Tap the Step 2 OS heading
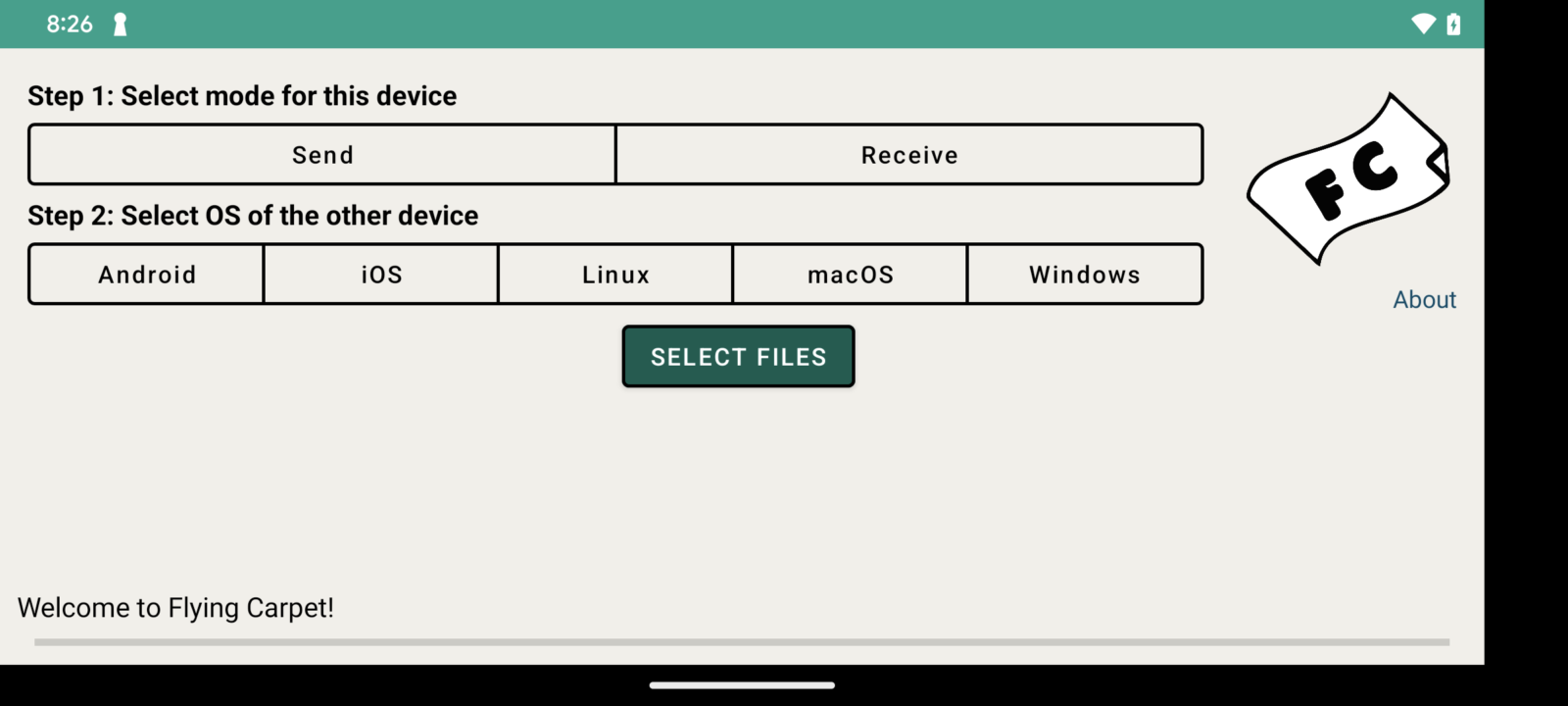The height and width of the screenshot is (706, 1568). (x=253, y=216)
